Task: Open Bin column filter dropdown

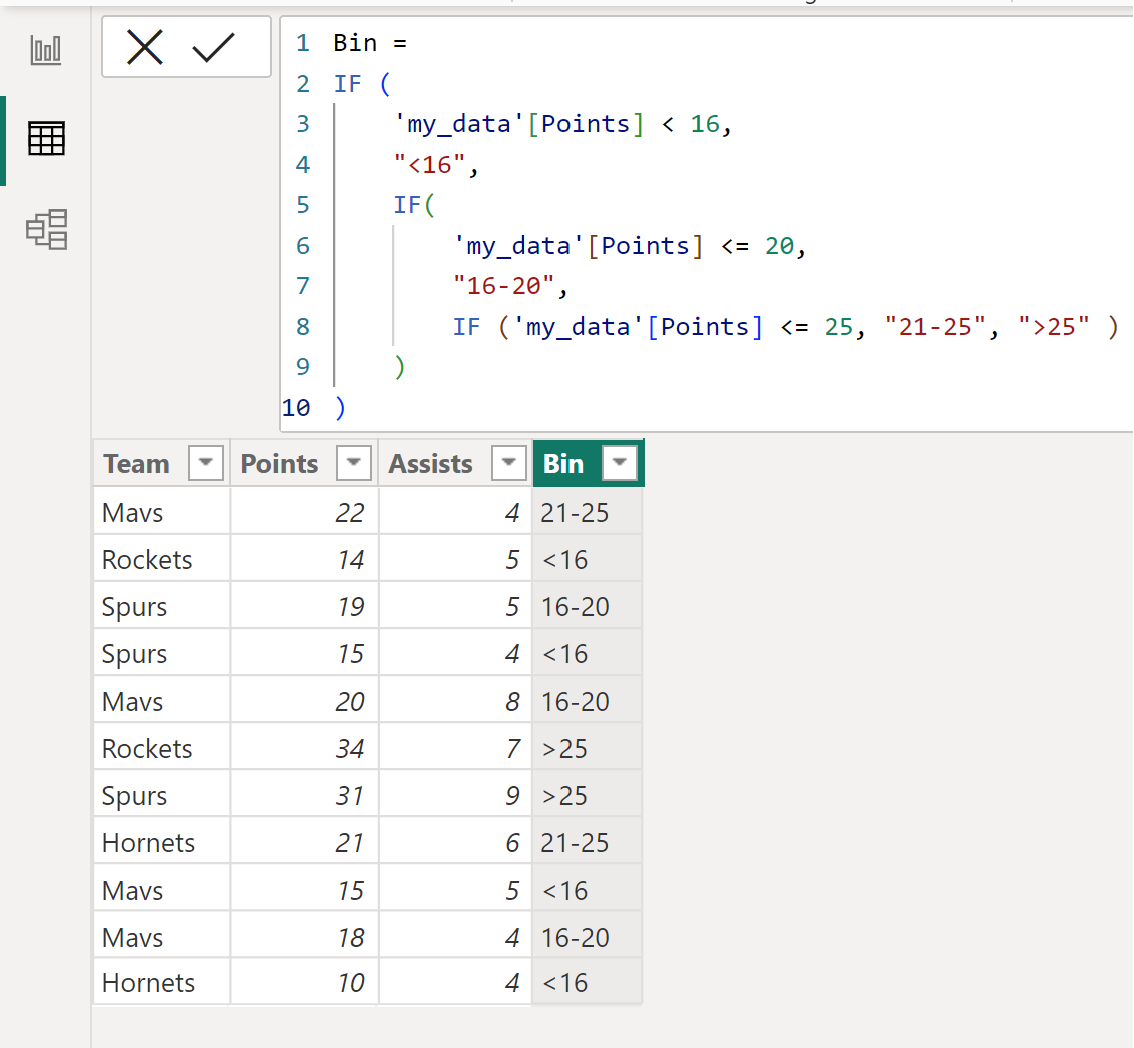Action: coord(620,463)
